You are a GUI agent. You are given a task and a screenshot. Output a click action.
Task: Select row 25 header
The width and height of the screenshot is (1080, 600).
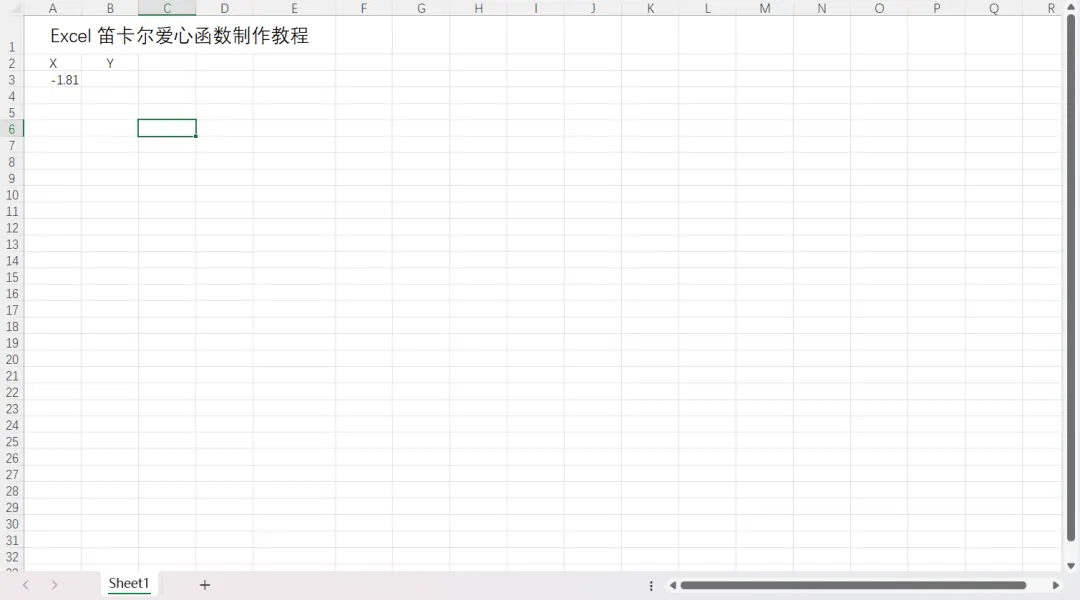coord(12,442)
